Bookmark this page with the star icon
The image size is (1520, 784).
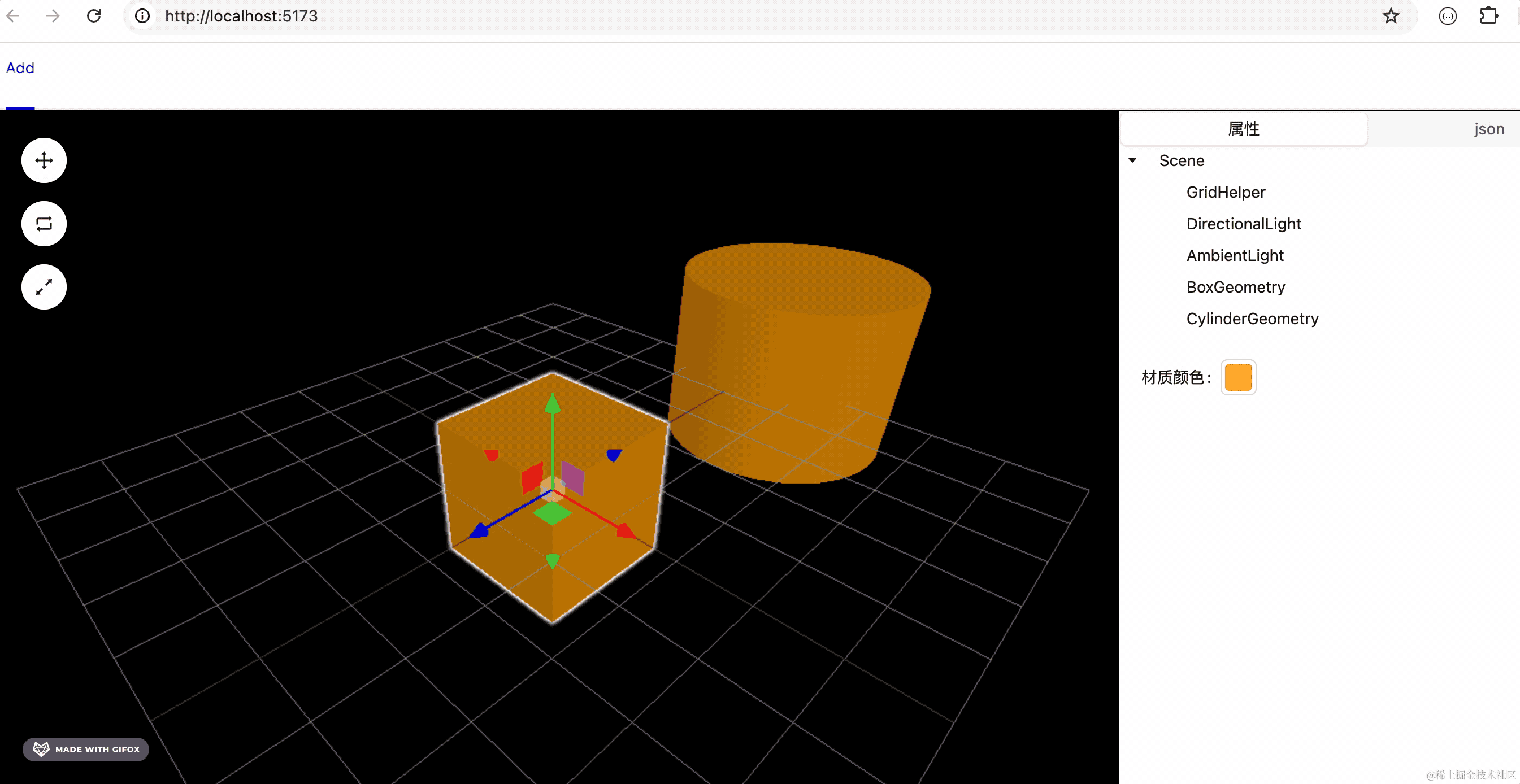click(x=1391, y=16)
